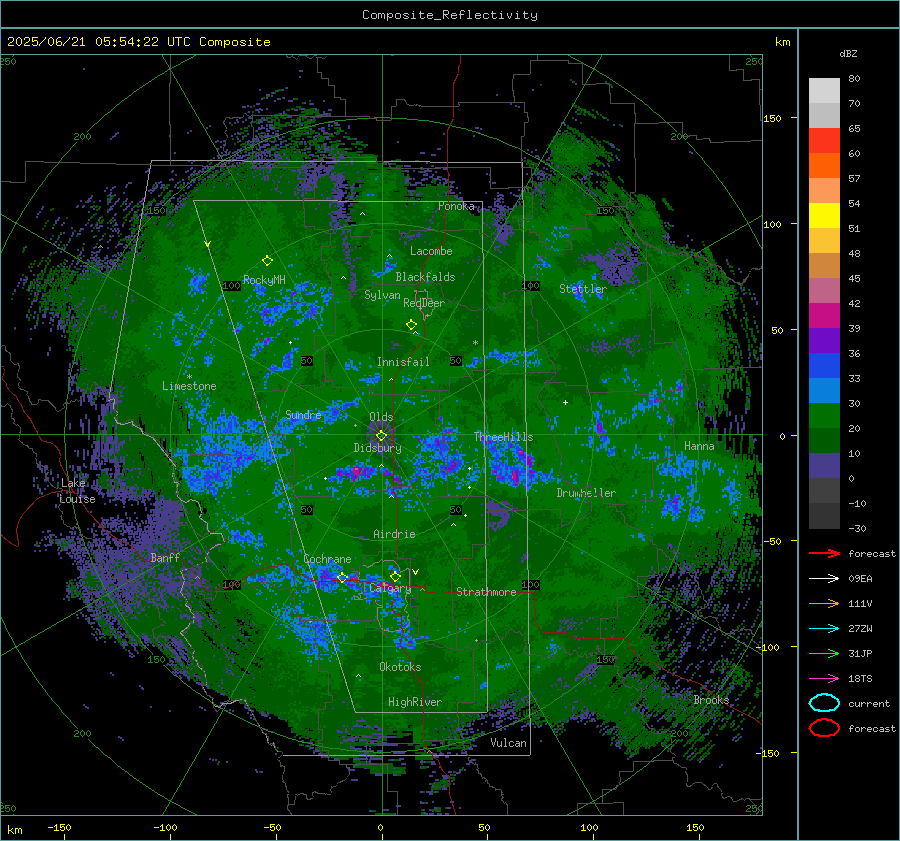
Task: Click the cyan 27ZW arrow in the legend
Action: pos(824,629)
